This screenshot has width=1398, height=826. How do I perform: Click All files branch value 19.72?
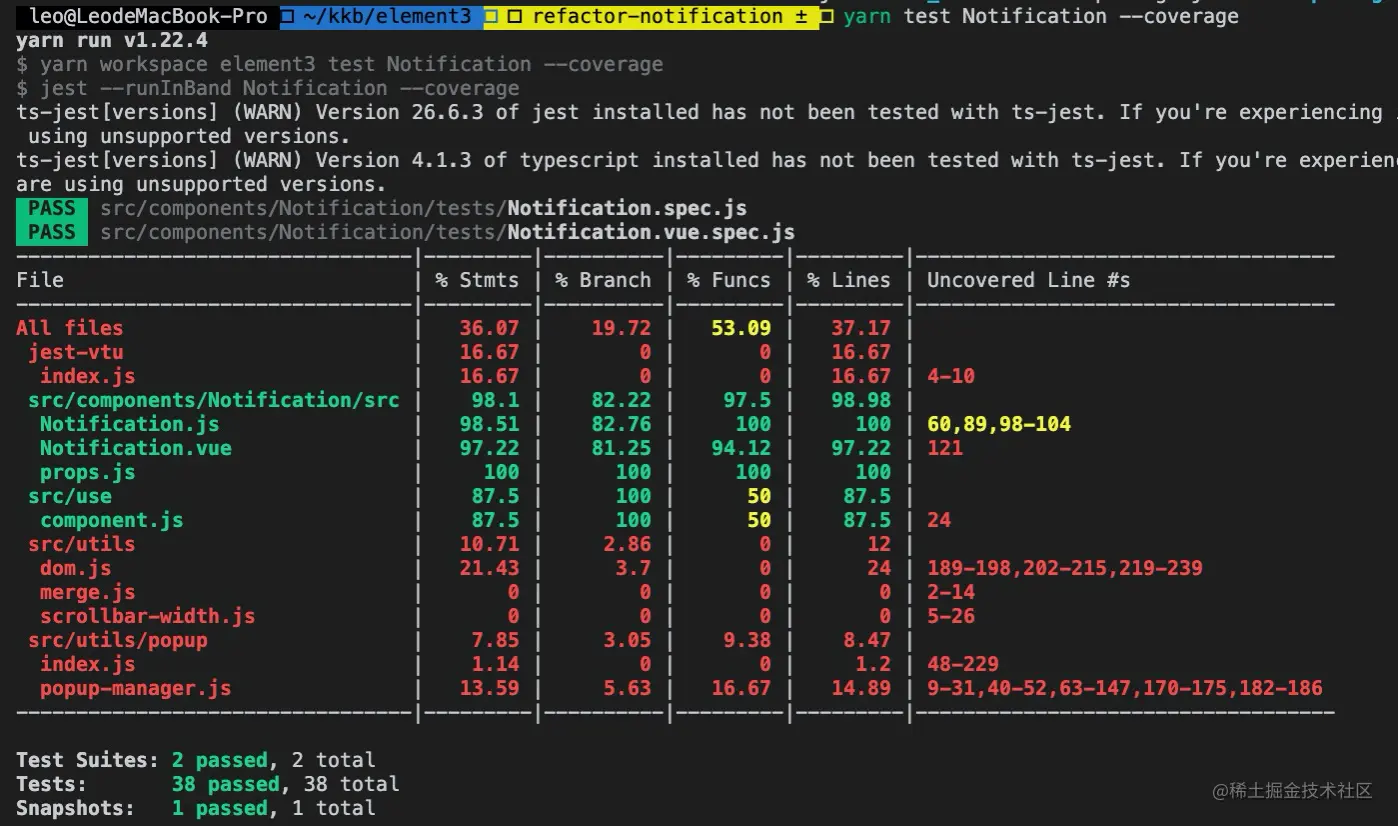[x=621, y=328]
